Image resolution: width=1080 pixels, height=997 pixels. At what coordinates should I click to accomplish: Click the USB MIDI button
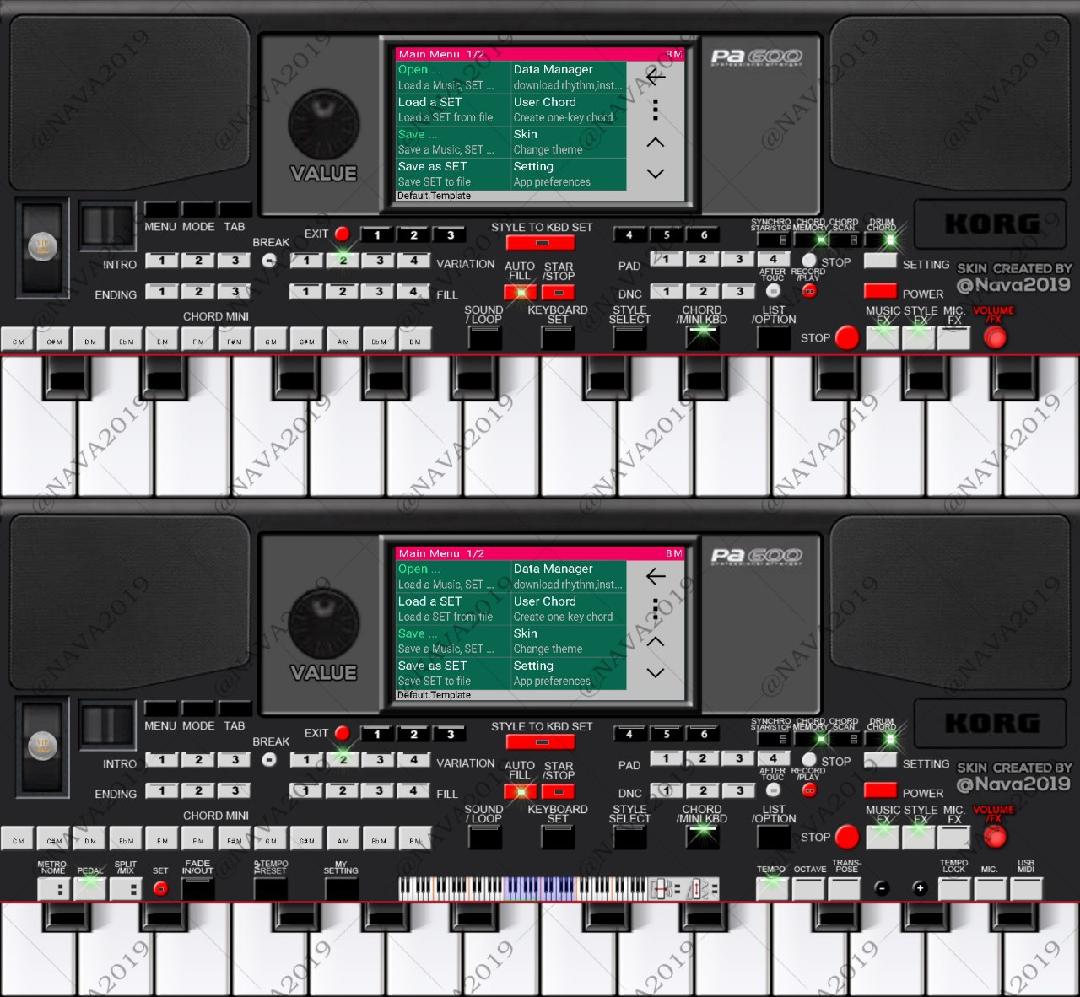tap(1026, 888)
